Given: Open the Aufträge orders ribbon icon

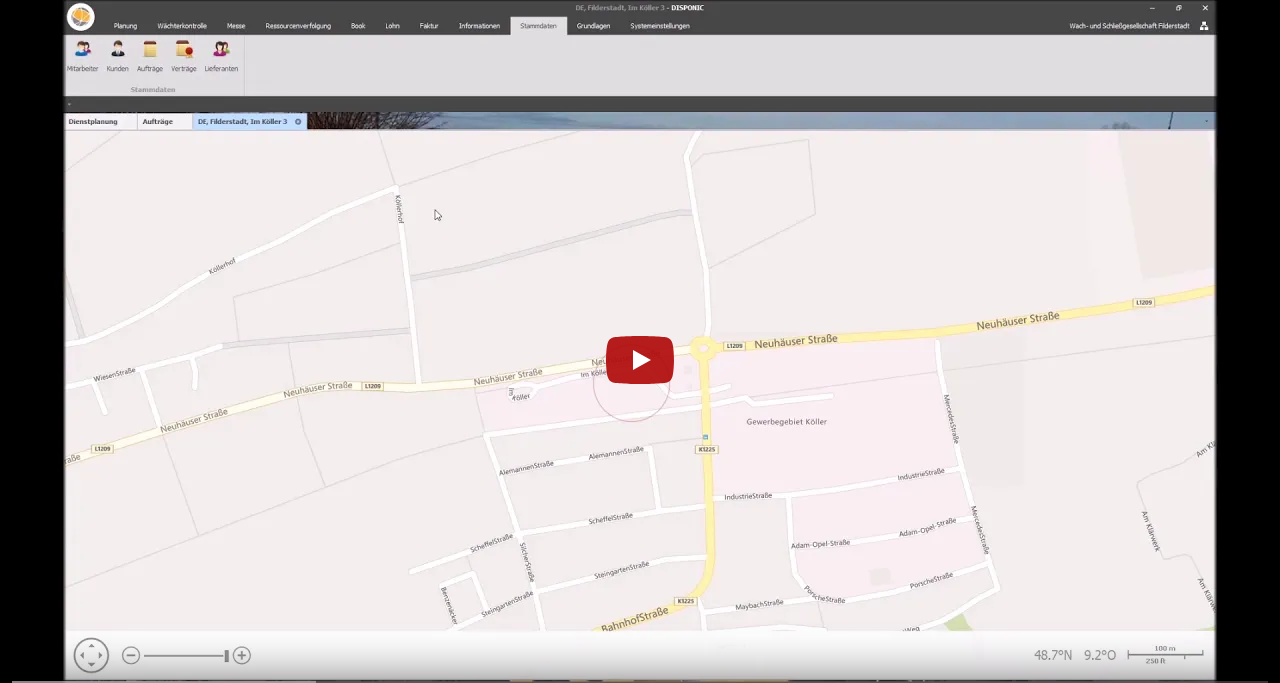Looking at the screenshot, I should [x=150, y=55].
